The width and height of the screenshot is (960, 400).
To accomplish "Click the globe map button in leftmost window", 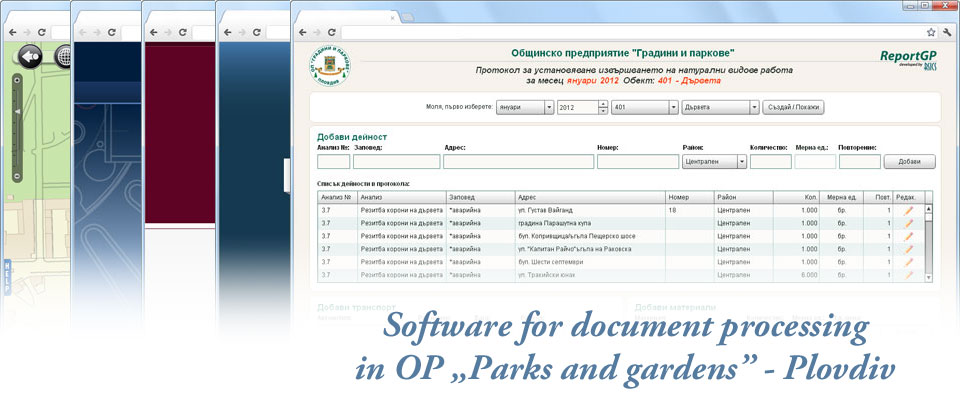I will pyautogui.click(x=63, y=56).
